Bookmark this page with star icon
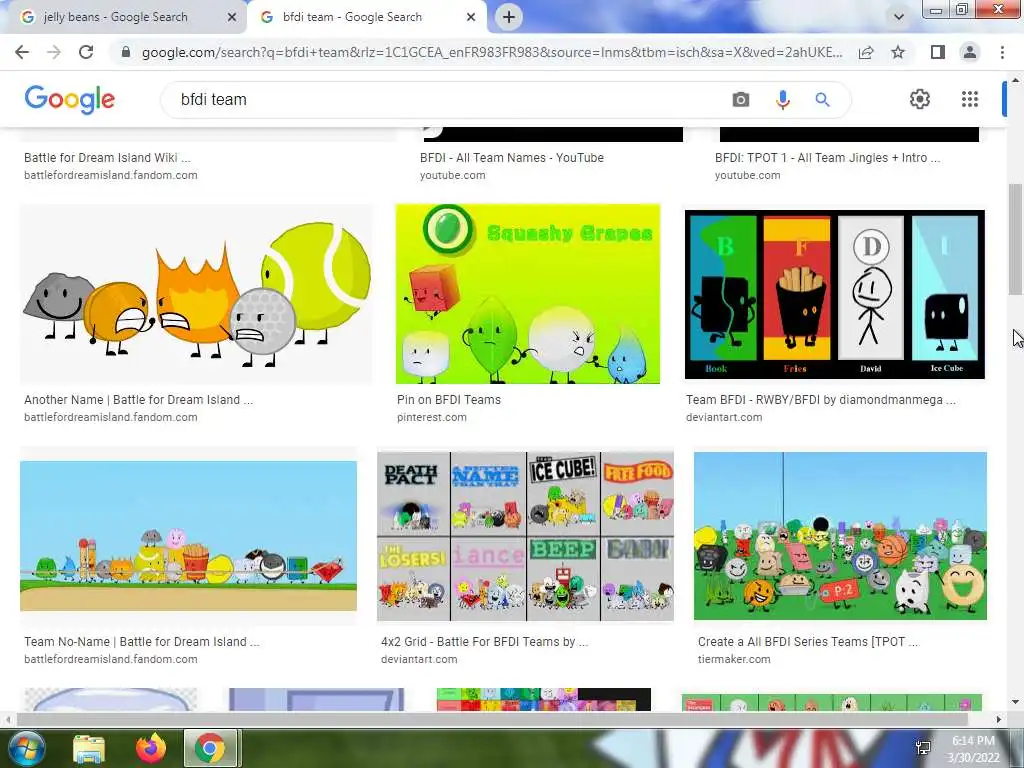Image resolution: width=1024 pixels, height=768 pixels. click(x=898, y=52)
